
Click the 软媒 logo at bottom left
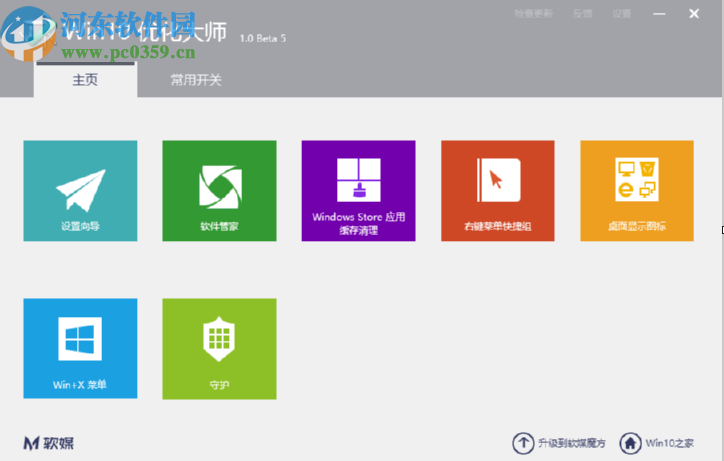[48, 443]
